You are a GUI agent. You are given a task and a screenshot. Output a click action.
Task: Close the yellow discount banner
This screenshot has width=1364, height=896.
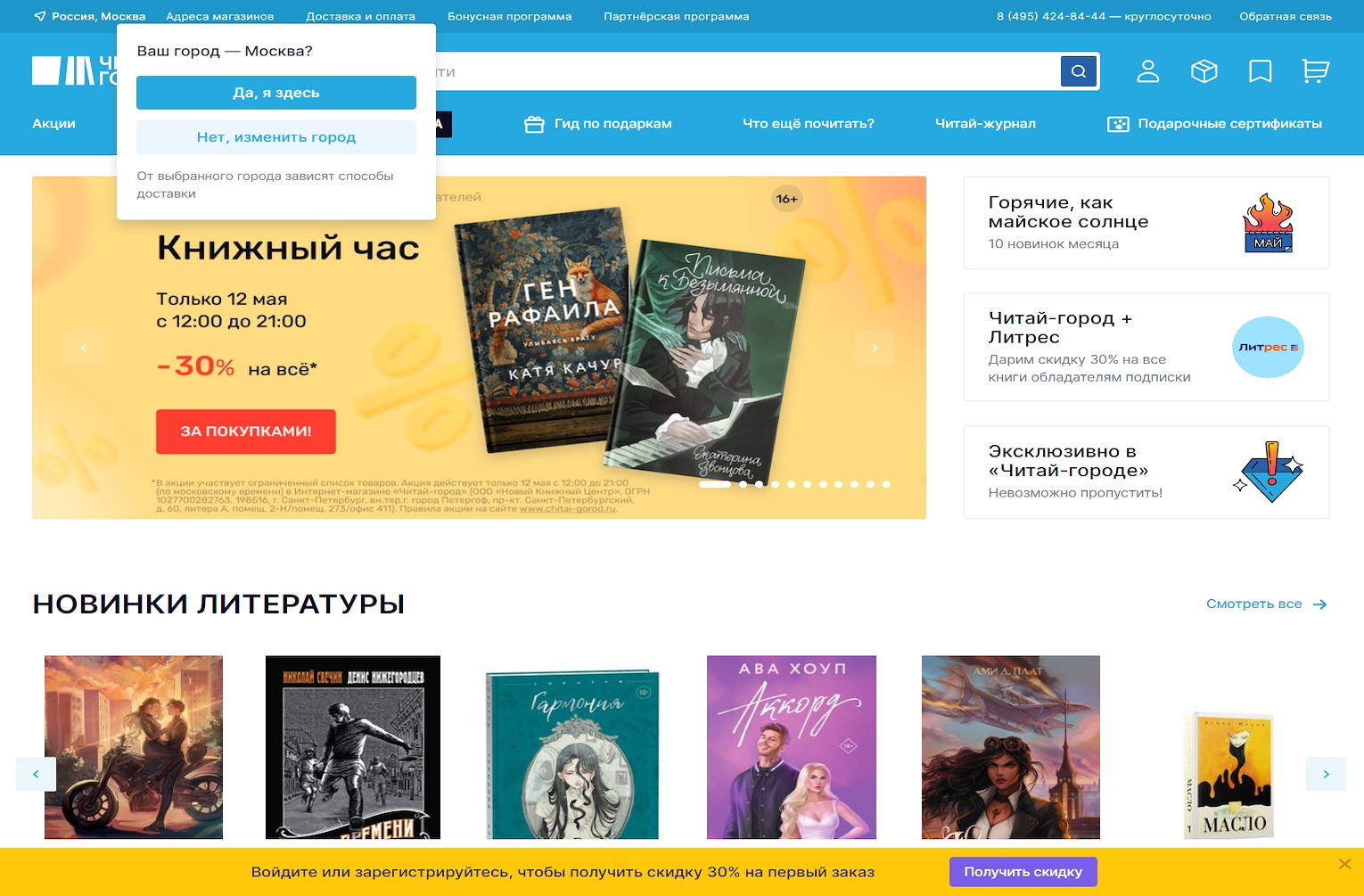tap(1345, 863)
